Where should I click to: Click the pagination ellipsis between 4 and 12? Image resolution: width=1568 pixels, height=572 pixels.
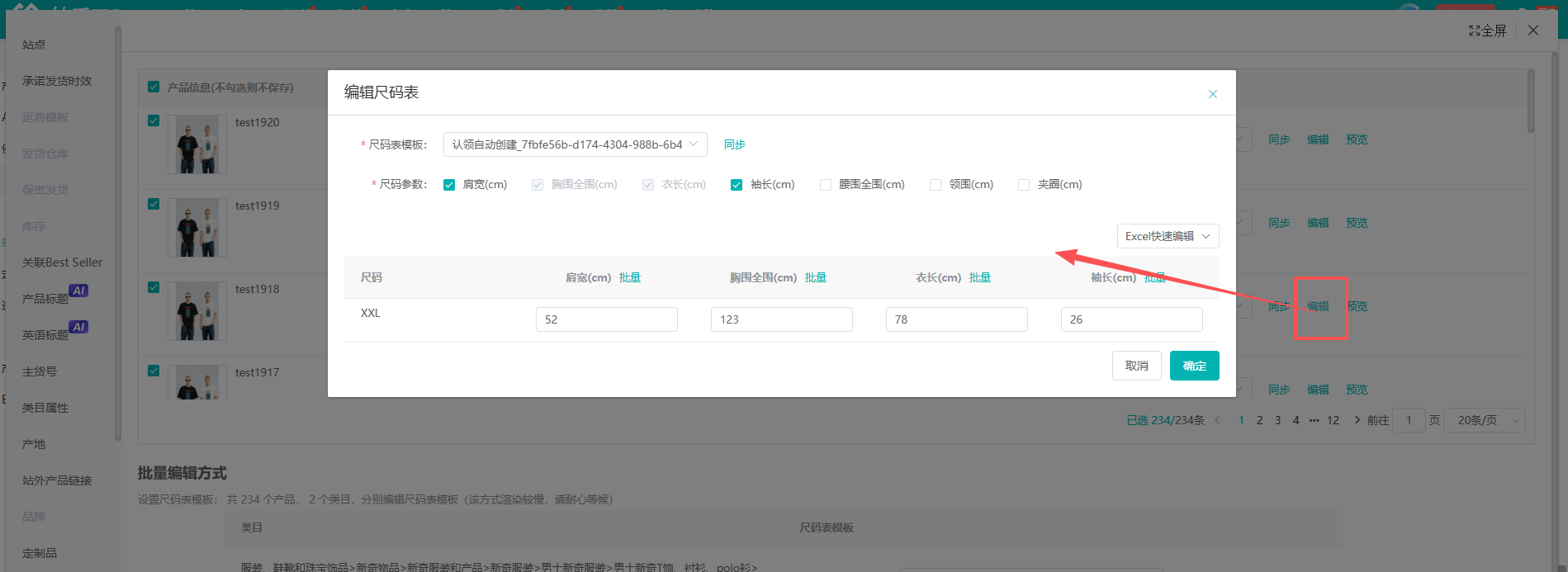pyautogui.click(x=1314, y=420)
